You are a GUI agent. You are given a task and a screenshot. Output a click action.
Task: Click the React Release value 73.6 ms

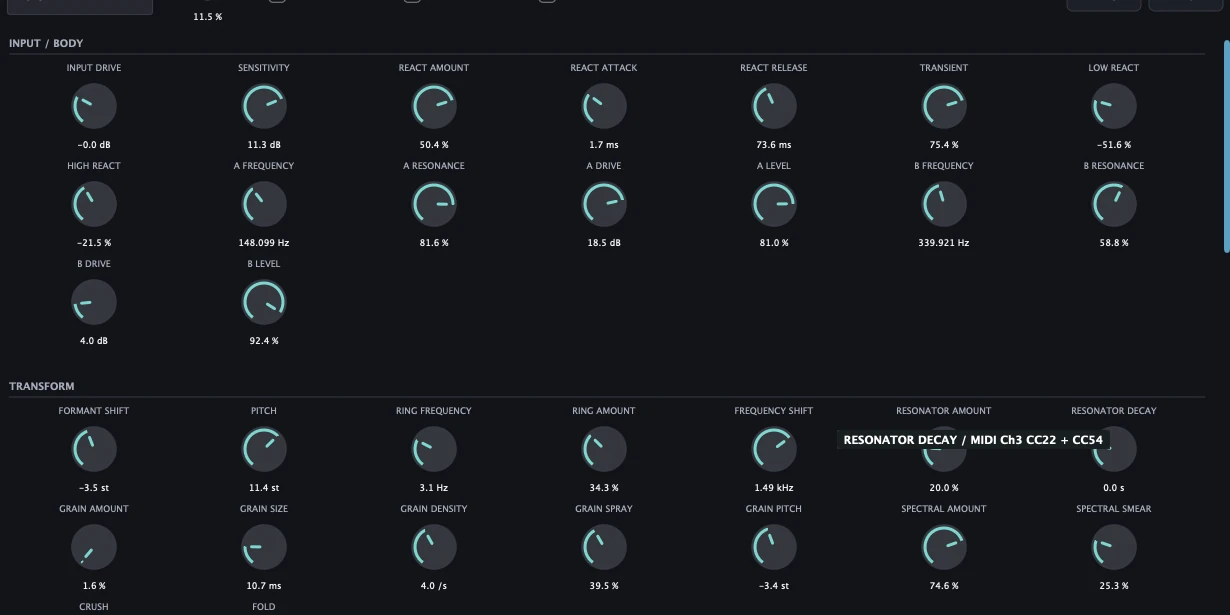[774, 145]
